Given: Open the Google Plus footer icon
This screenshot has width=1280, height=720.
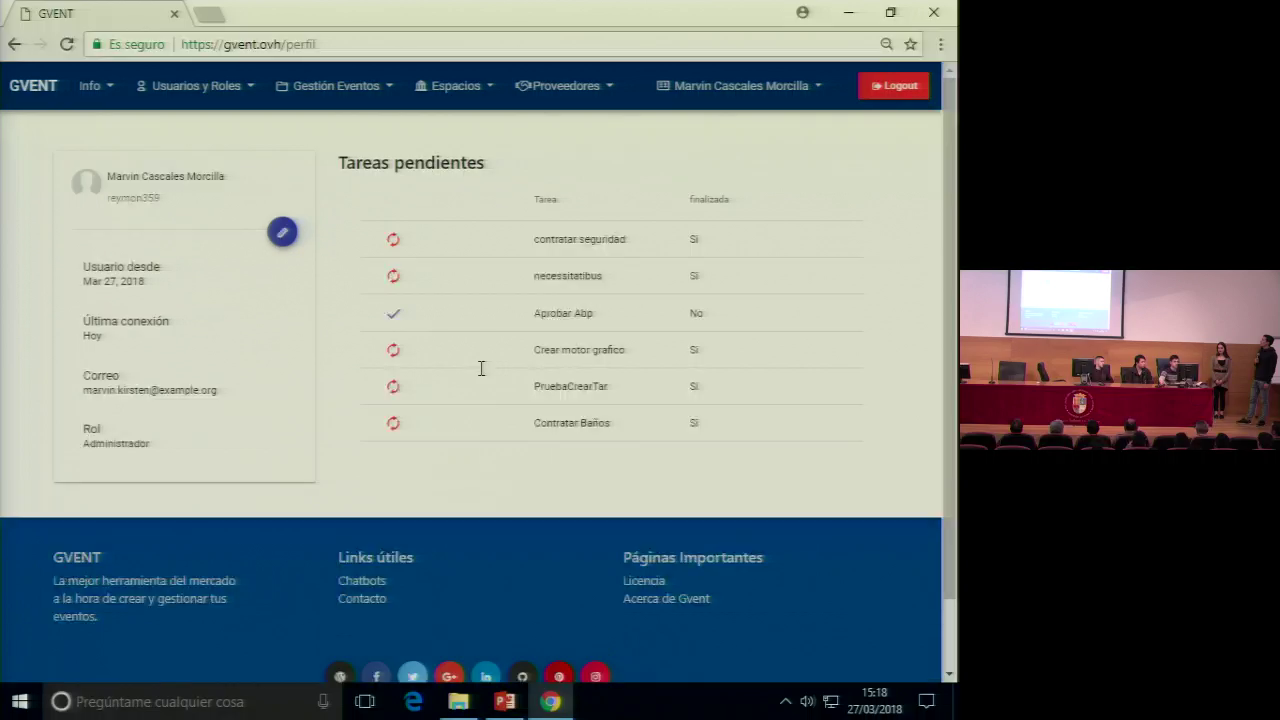Looking at the screenshot, I should (x=449, y=676).
